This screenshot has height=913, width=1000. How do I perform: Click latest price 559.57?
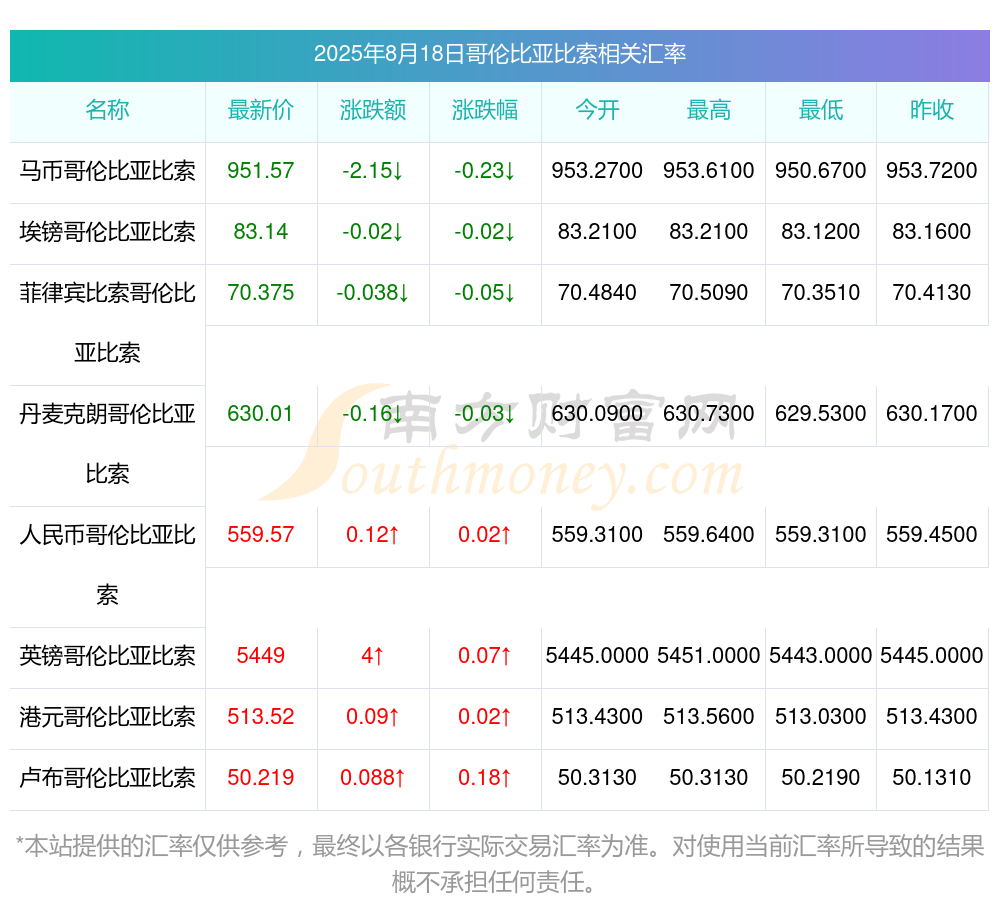click(261, 534)
